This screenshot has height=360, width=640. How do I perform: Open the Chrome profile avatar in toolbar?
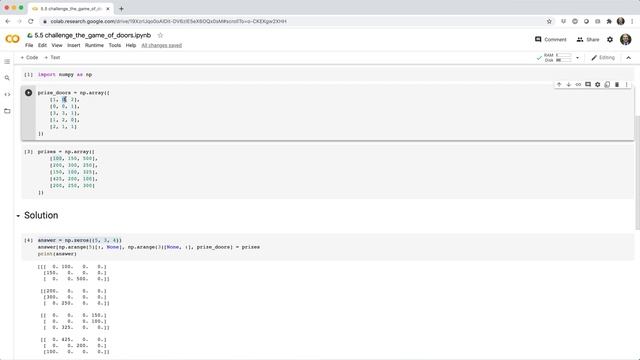pyautogui.click(x=620, y=21)
